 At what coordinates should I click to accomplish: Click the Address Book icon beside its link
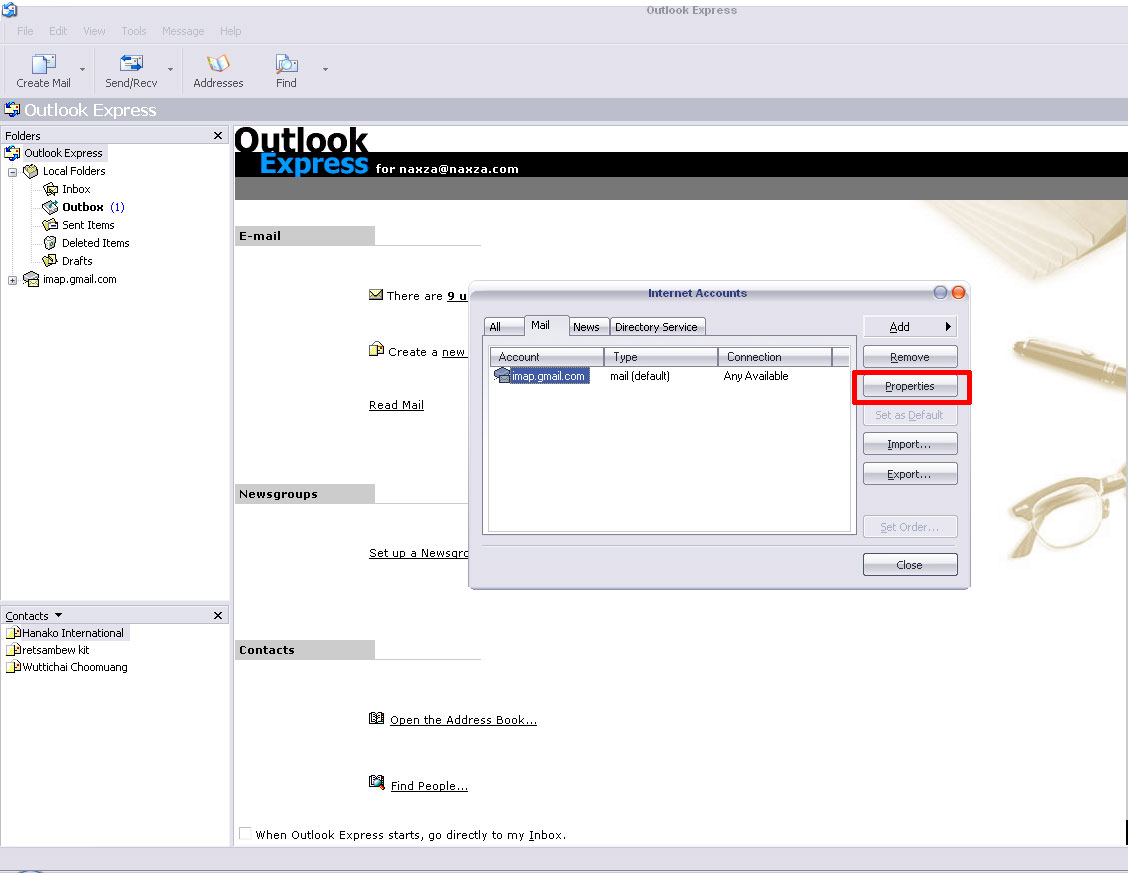[x=376, y=718]
